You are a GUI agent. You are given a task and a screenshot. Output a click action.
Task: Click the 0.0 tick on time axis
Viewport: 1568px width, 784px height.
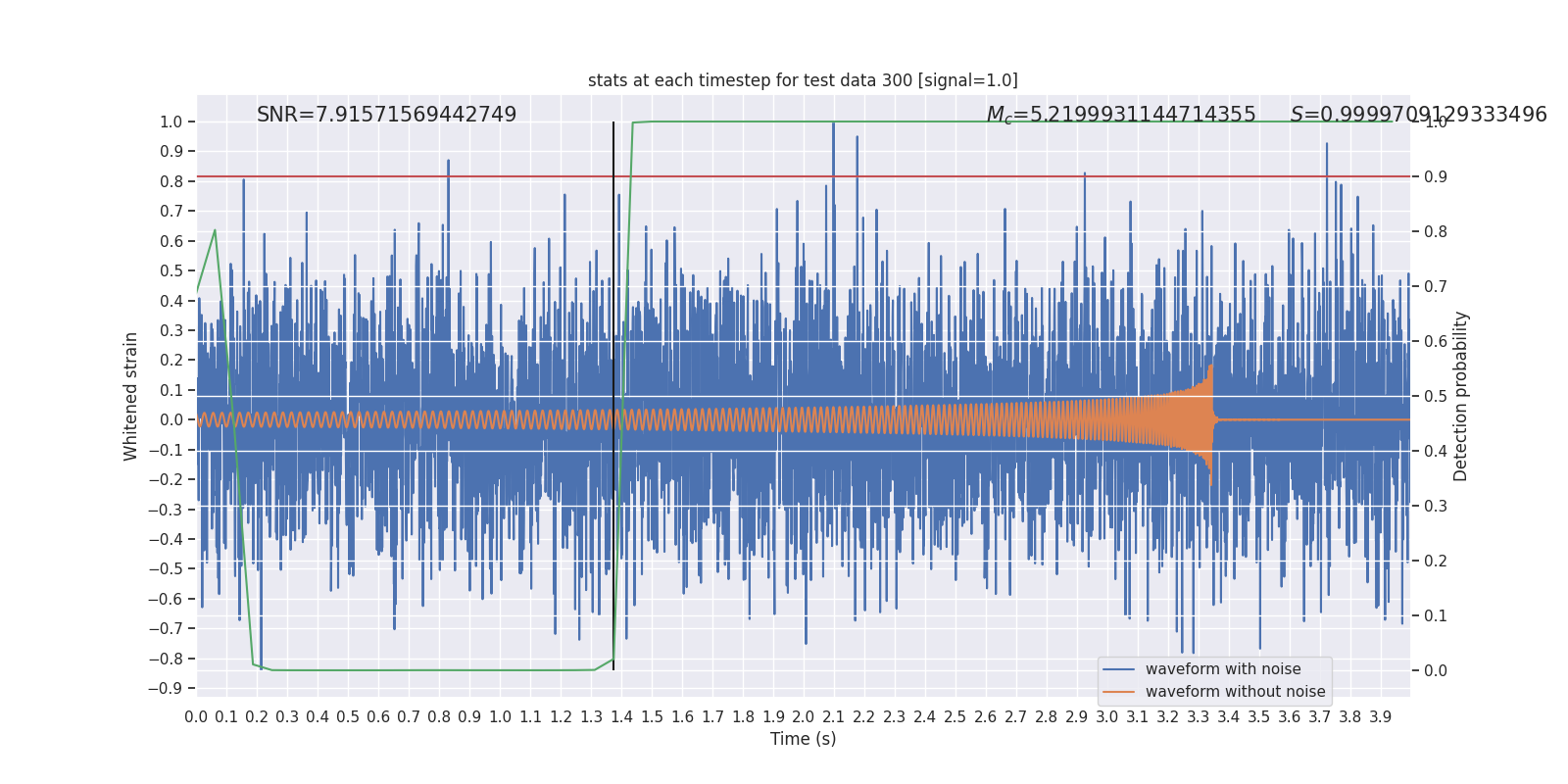click(x=196, y=717)
